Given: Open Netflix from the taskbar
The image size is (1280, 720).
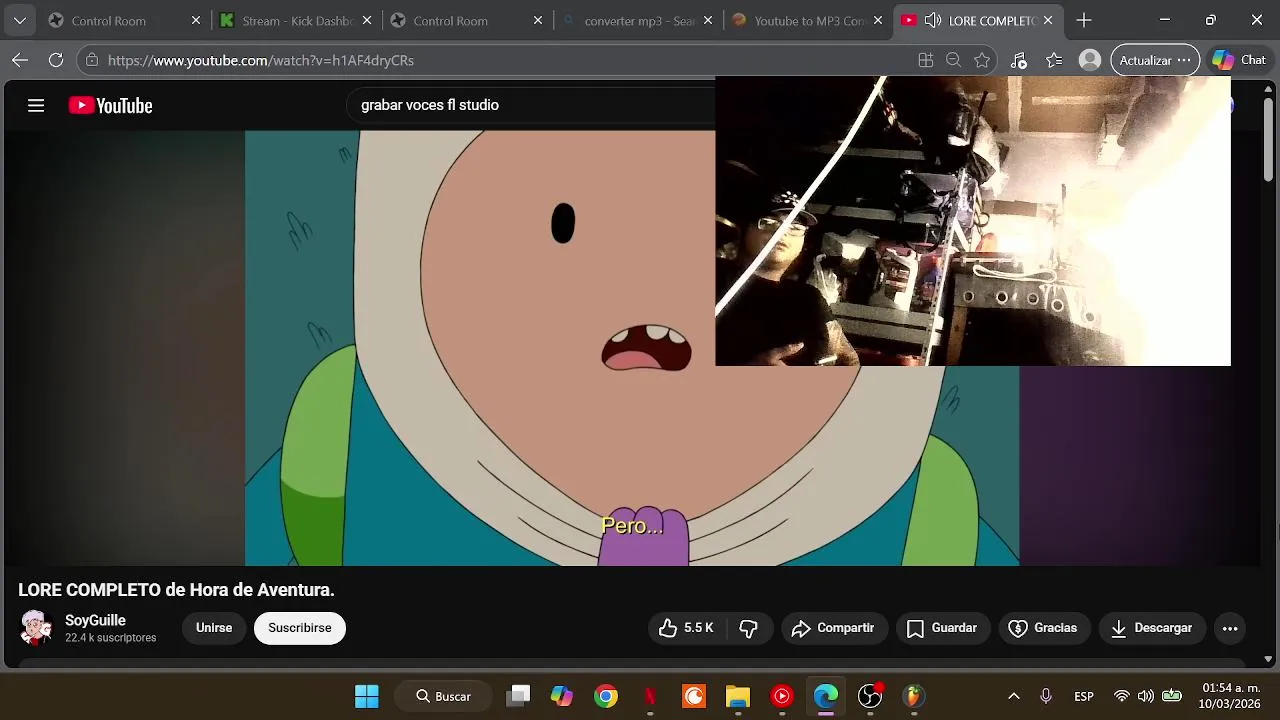Looking at the screenshot, I should 650,696.
